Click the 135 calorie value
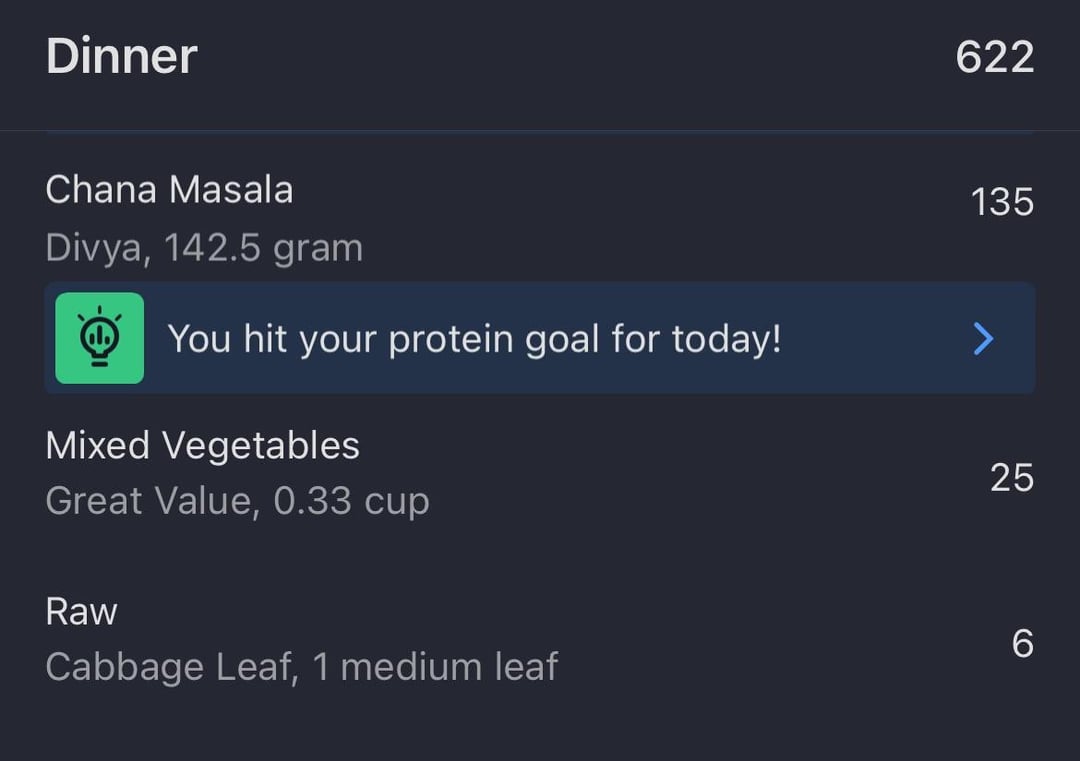This screenshot has height=761, width=1080. coord(1002,202)
